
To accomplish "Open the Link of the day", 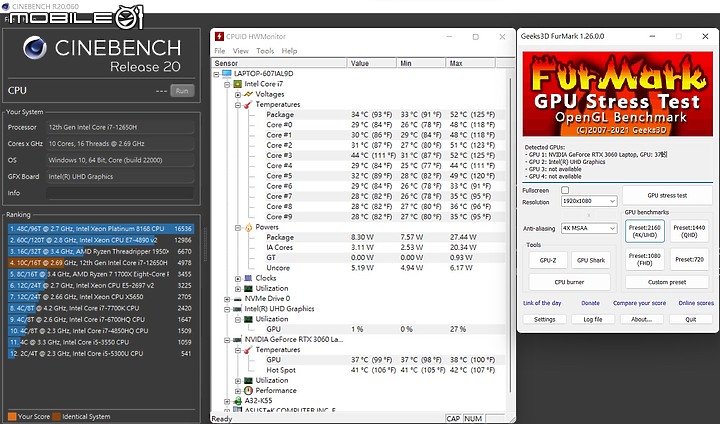I will coord(542,303).
